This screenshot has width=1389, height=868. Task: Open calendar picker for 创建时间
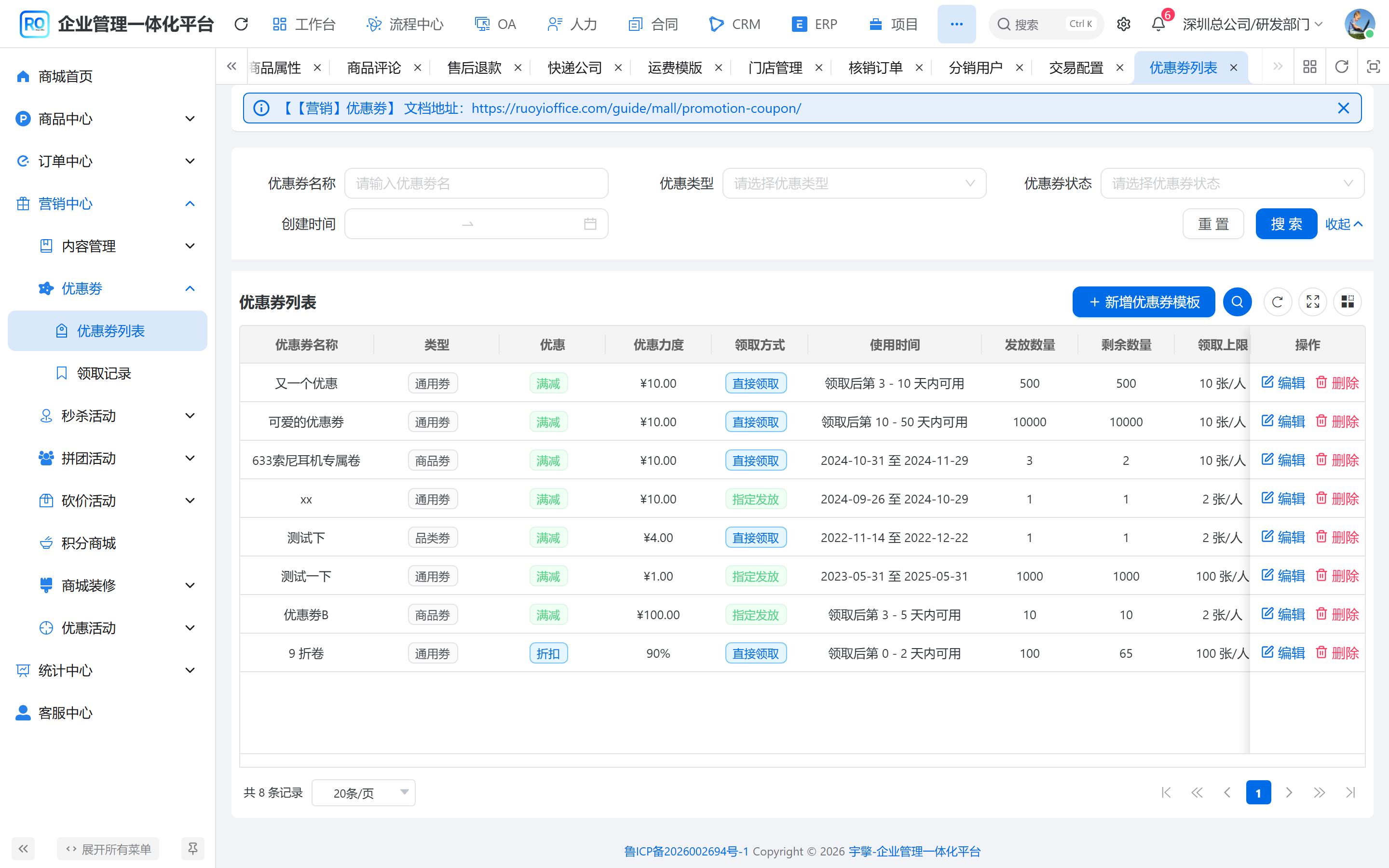tap(590, 224)
